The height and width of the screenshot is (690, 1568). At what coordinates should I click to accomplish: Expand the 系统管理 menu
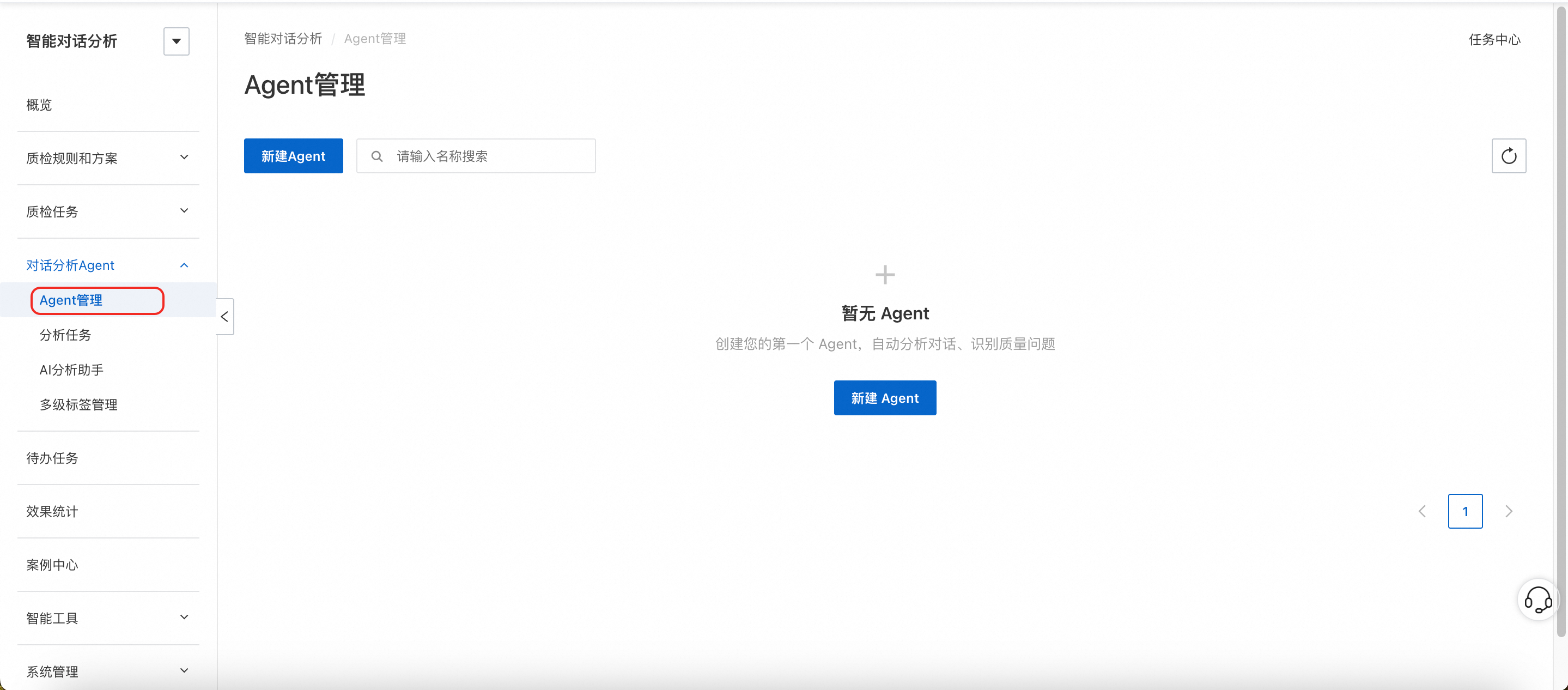point(108,671)
